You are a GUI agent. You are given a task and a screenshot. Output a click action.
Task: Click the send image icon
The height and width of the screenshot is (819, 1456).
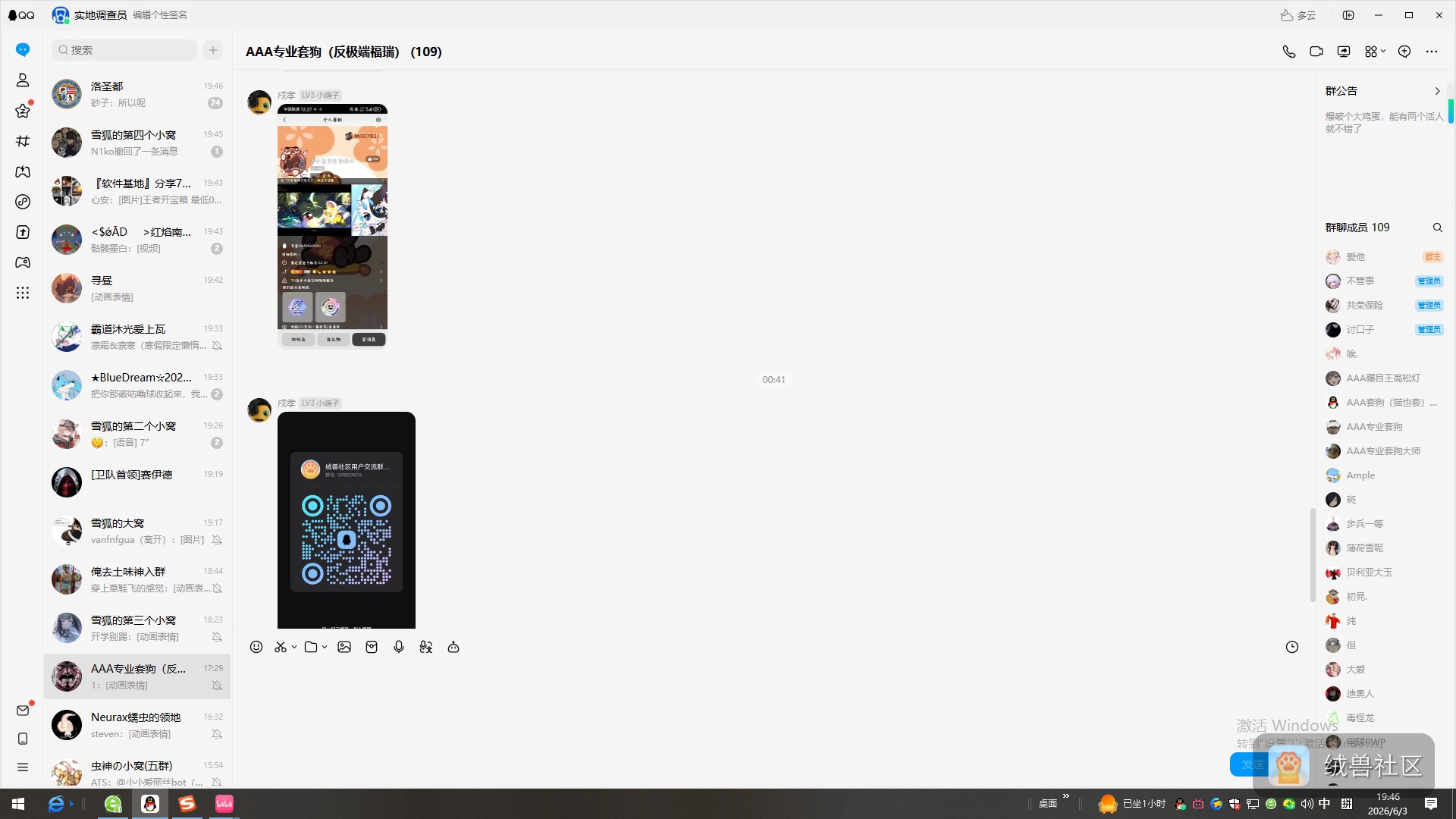coord(344,647)
